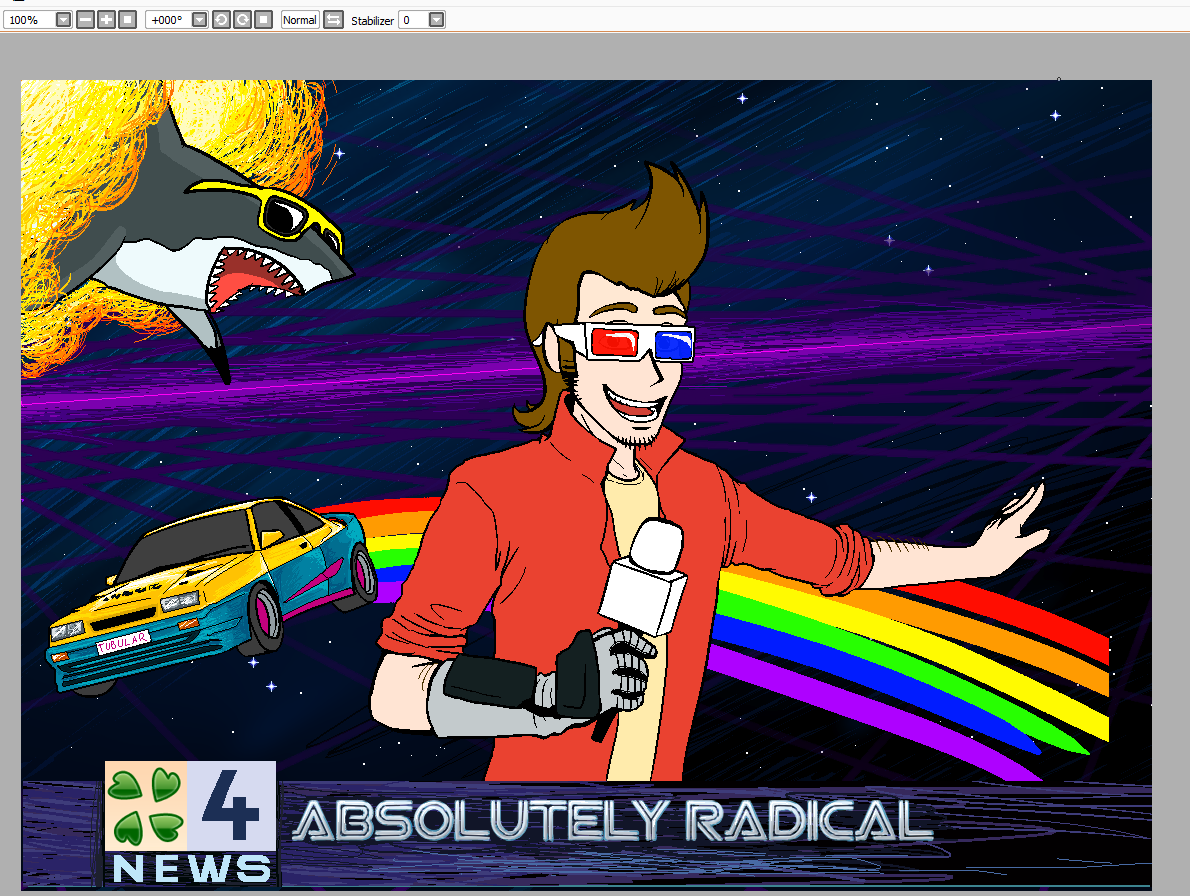Screen dimensions: 1190x896
Task: Zoom in with the plus button
Action: (x=107, y=20)
